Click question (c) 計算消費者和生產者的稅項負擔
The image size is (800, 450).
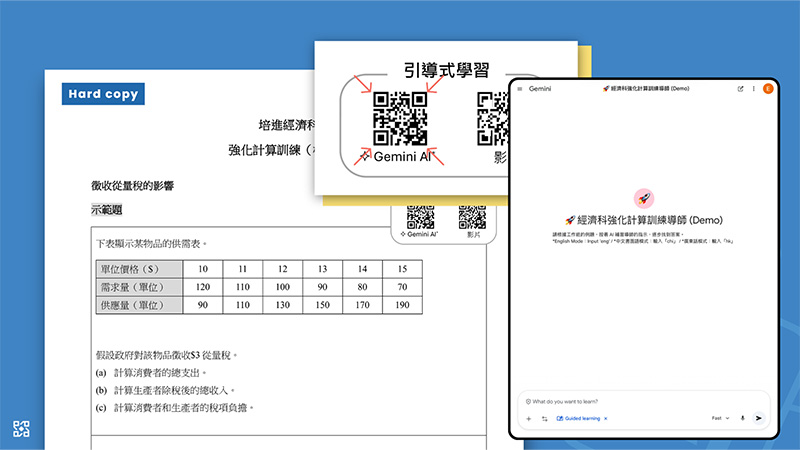coord(174,408)
